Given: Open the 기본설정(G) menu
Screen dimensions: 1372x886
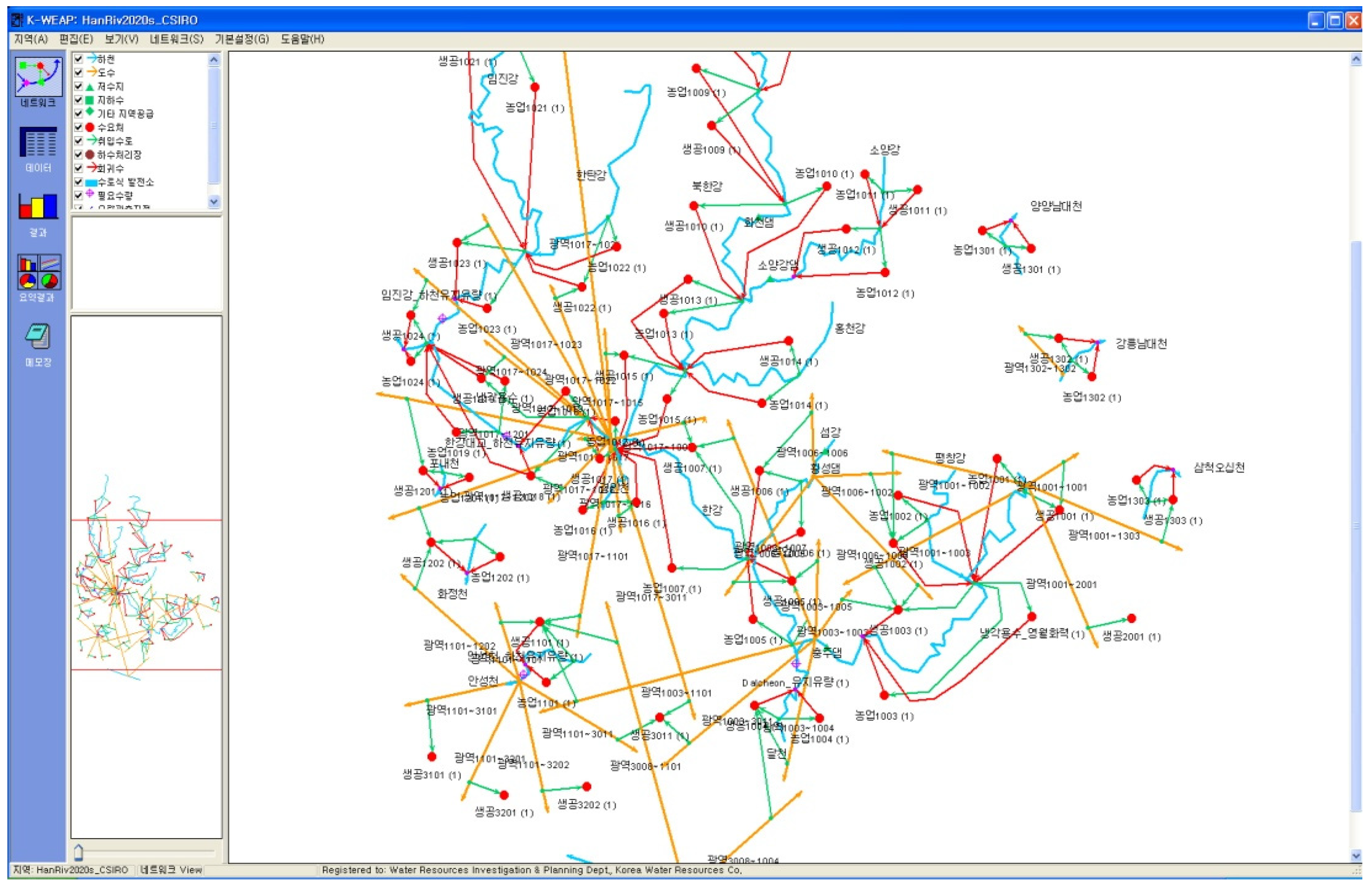Looking at the screenshot, I should point(242,39).
